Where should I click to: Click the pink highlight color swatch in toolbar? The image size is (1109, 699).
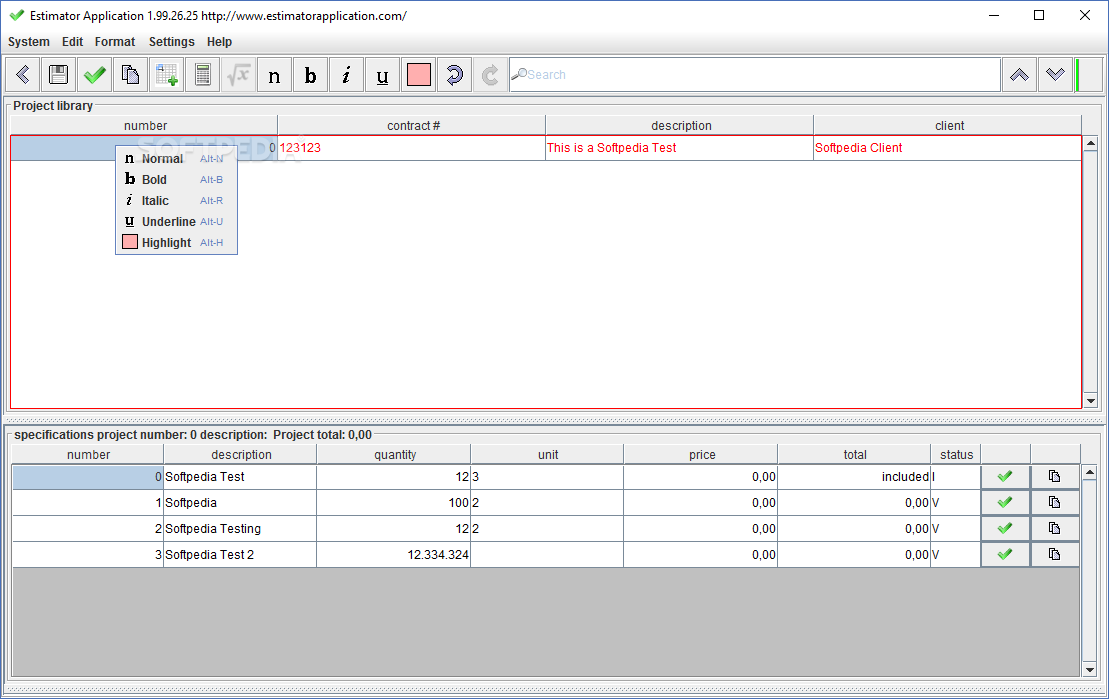click(x=419, y=75)
